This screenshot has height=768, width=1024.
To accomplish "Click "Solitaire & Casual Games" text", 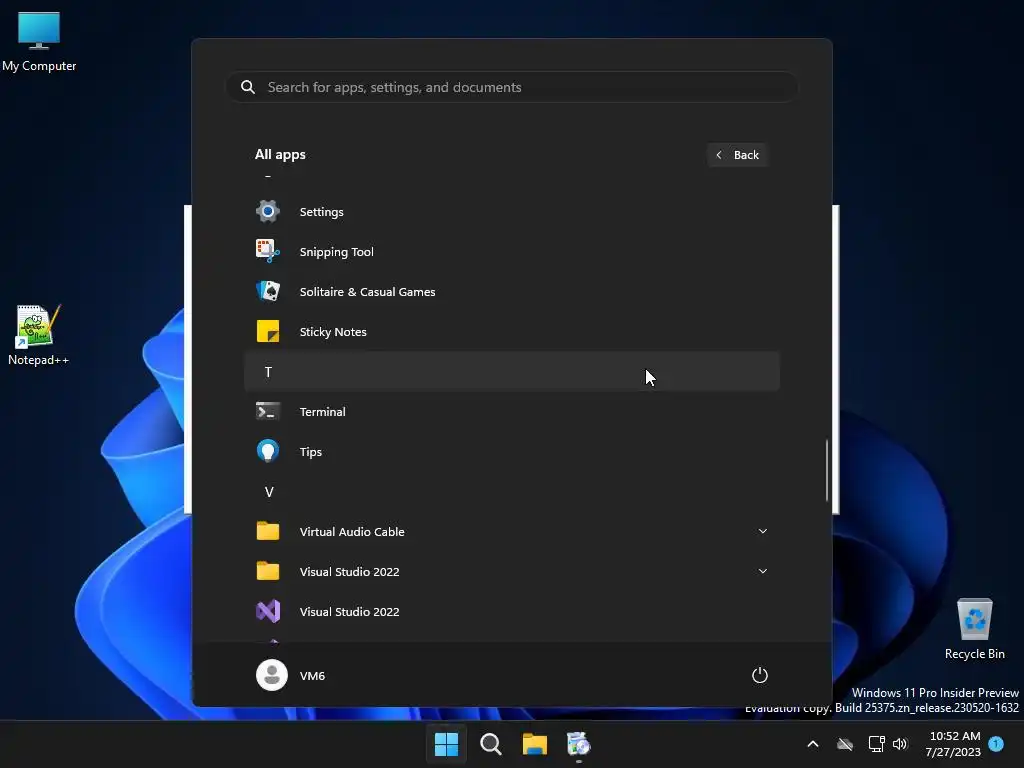I will click(367, 292).
